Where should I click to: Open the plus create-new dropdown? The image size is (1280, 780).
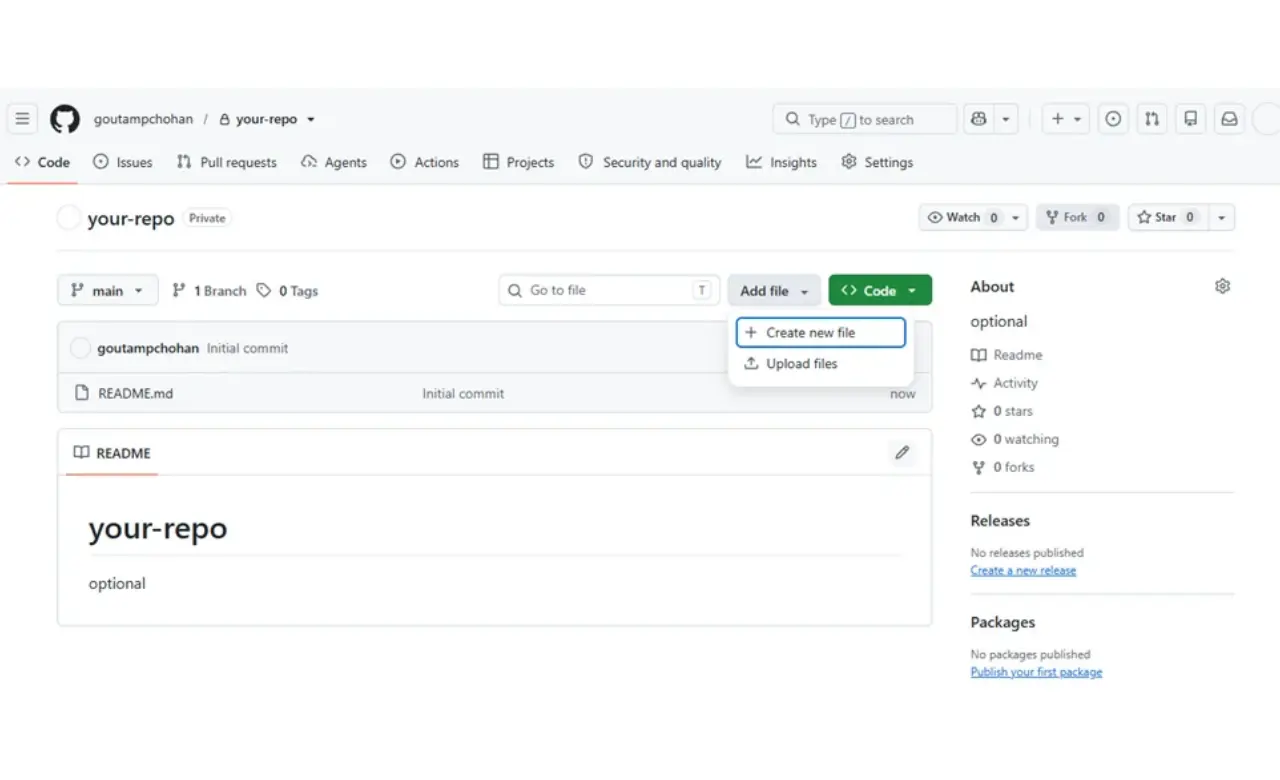(x=1066, y=119)
